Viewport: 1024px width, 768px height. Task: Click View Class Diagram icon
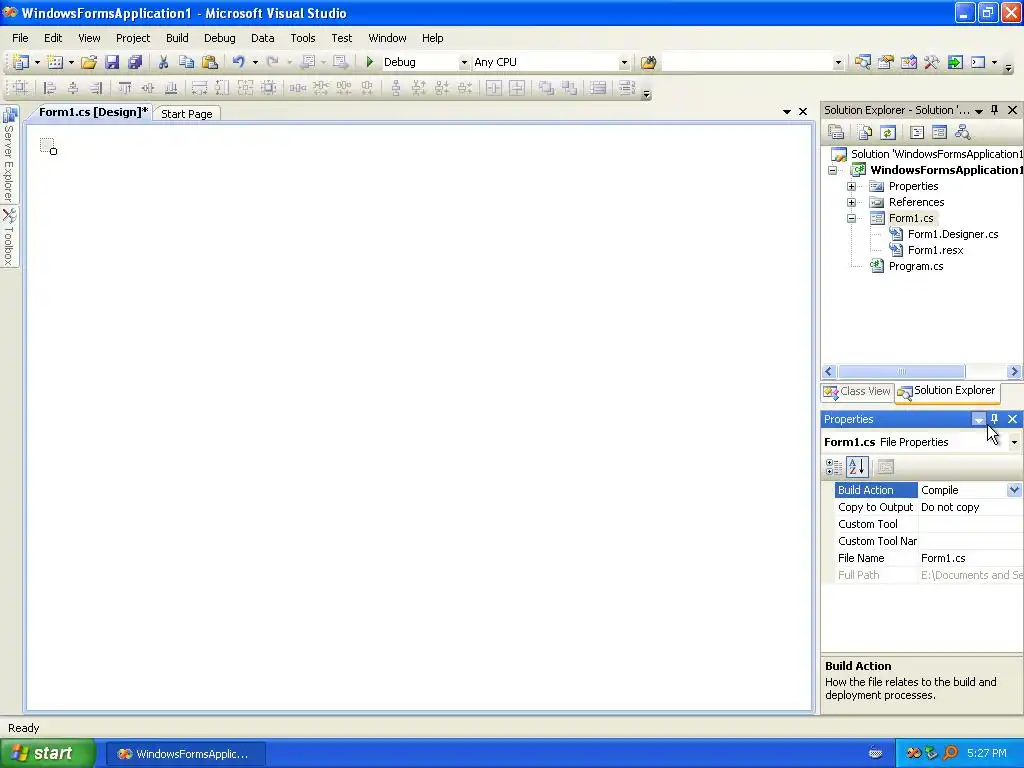click(963, 133)
